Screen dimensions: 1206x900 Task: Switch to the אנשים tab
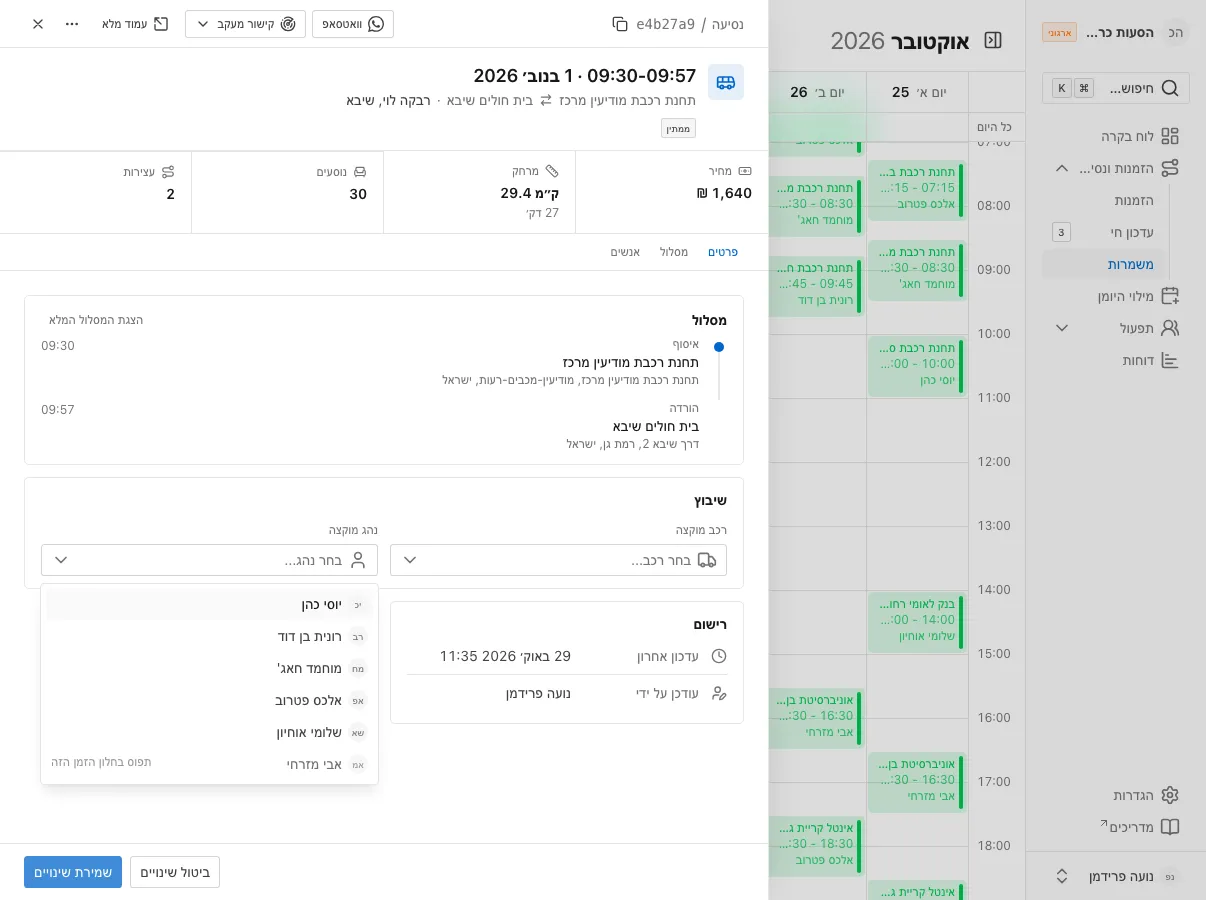click(625, 252)
